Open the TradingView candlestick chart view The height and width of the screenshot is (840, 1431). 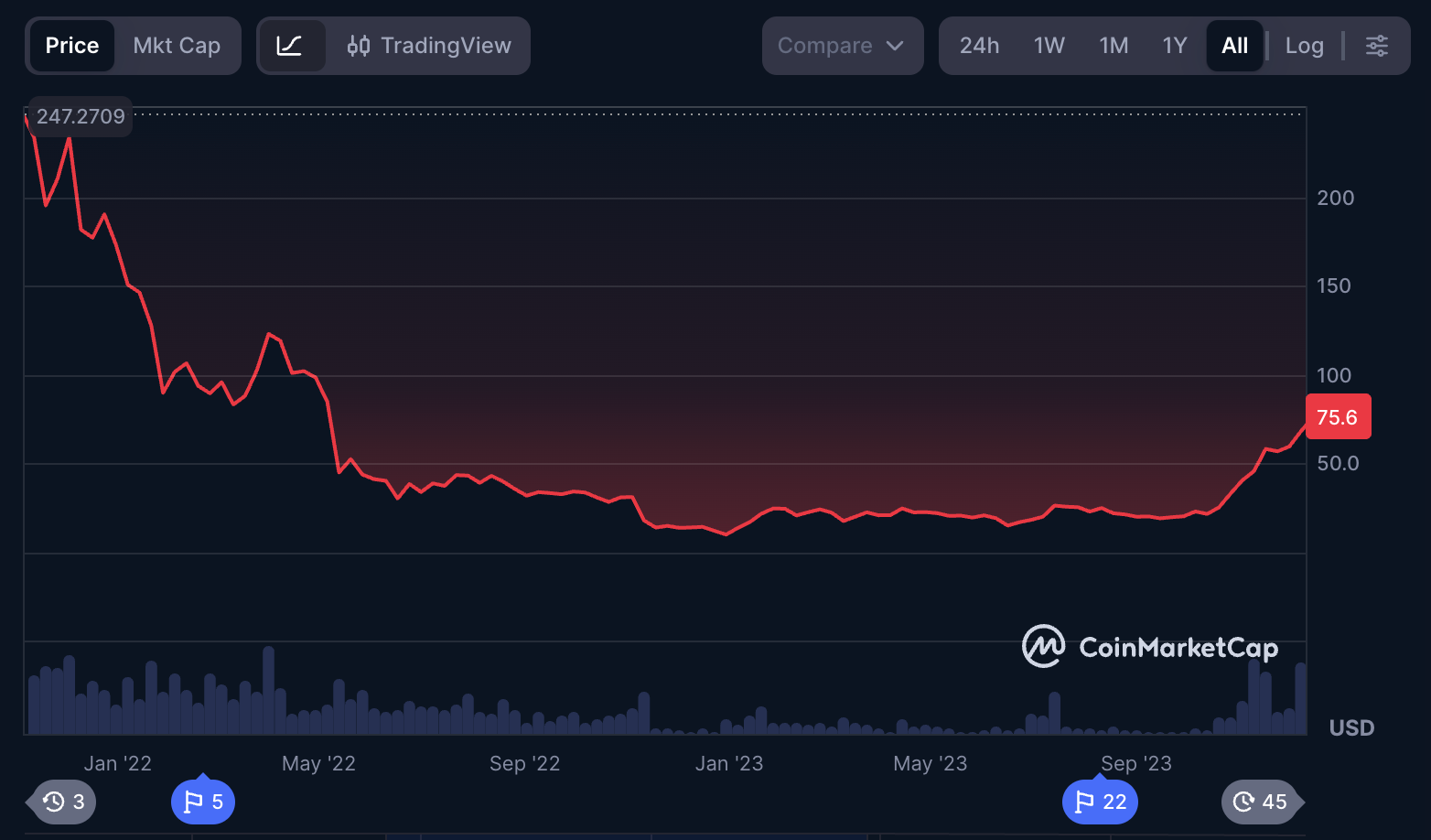[x=428, y=45]
